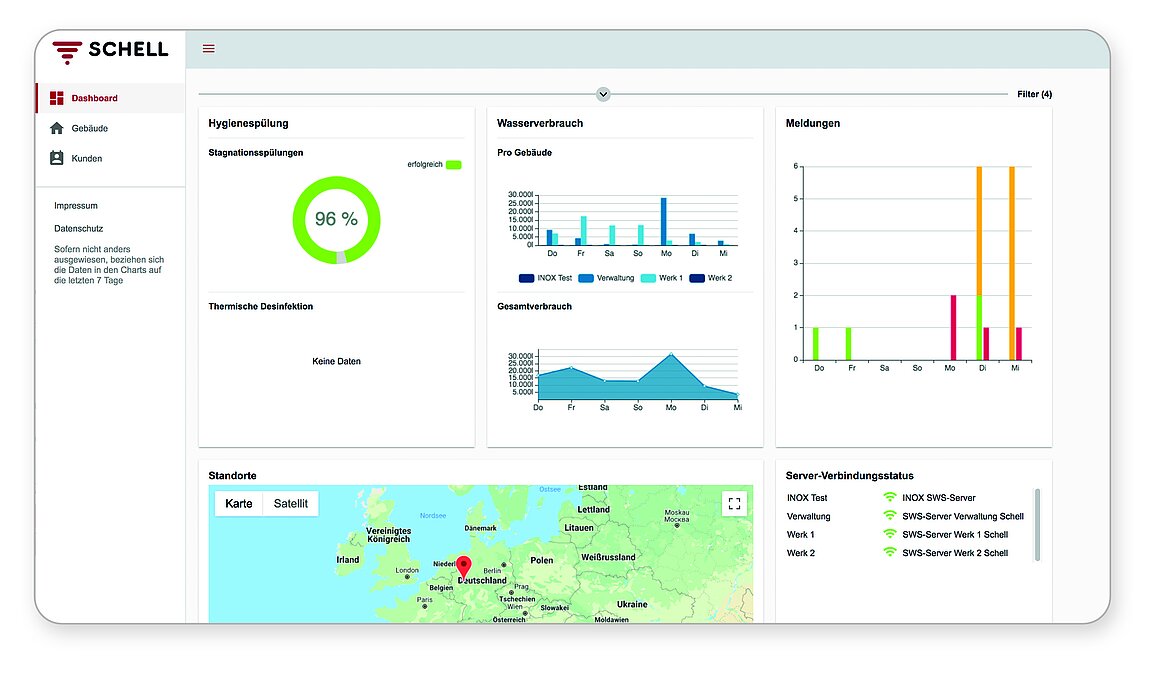The width and height of the screenshot is (1169, 682).
Task: Open the hamburger menu icon
Action: [x=209, y=48]
